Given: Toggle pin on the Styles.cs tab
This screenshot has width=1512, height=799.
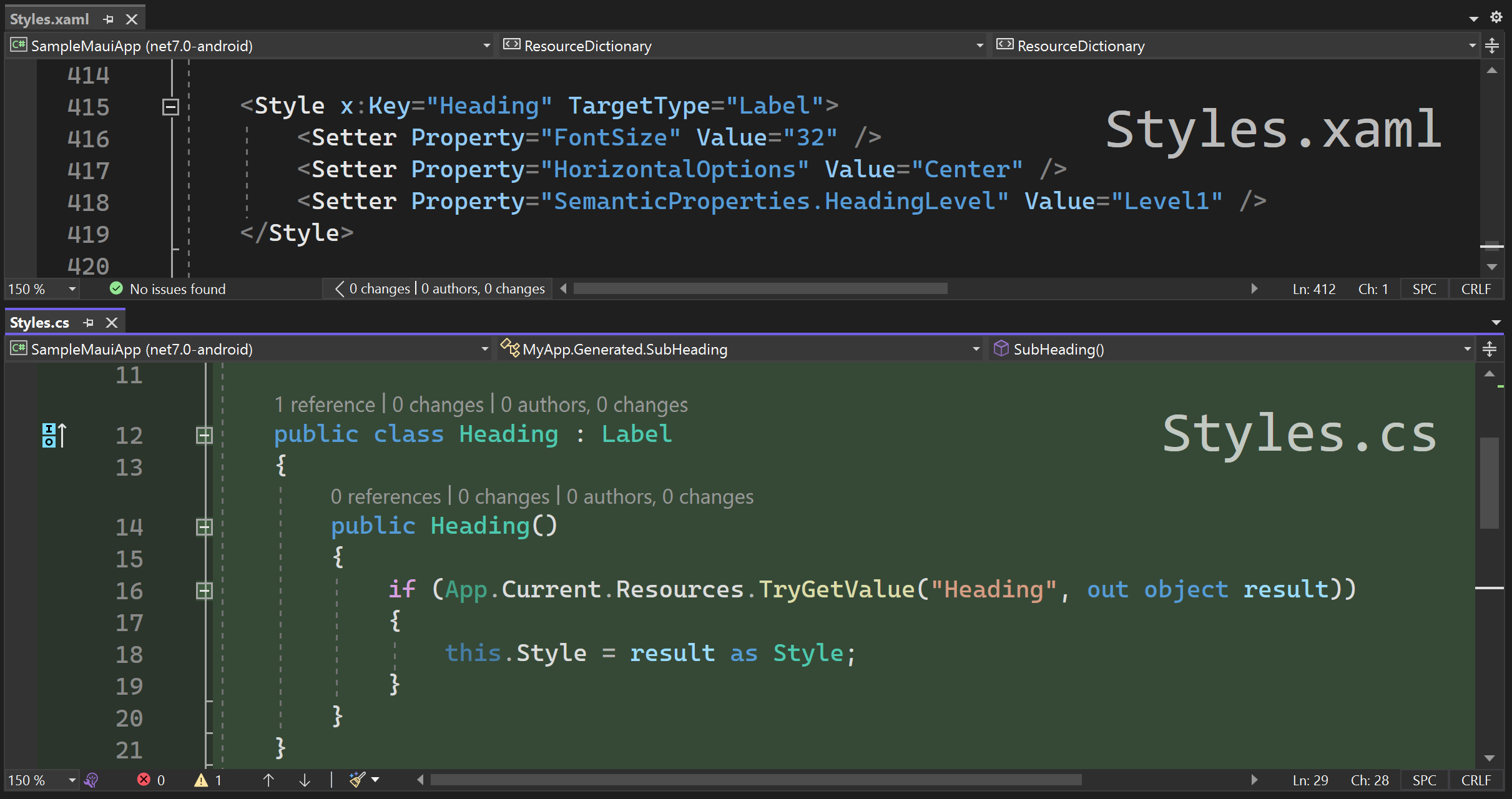Looking at the screenshot, I should (89, 323).
